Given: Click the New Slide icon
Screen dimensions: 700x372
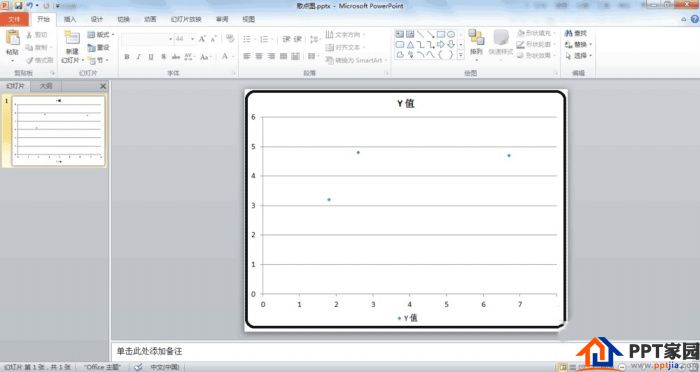Looking at the screenshot, I should pyautogui.click(x=72, y=38).
